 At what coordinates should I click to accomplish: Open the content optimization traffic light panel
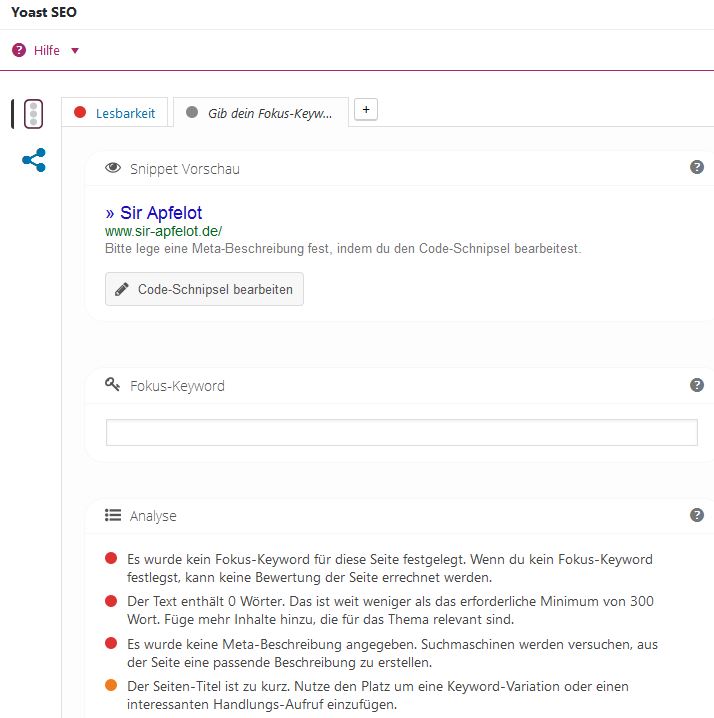pos(33,114)
